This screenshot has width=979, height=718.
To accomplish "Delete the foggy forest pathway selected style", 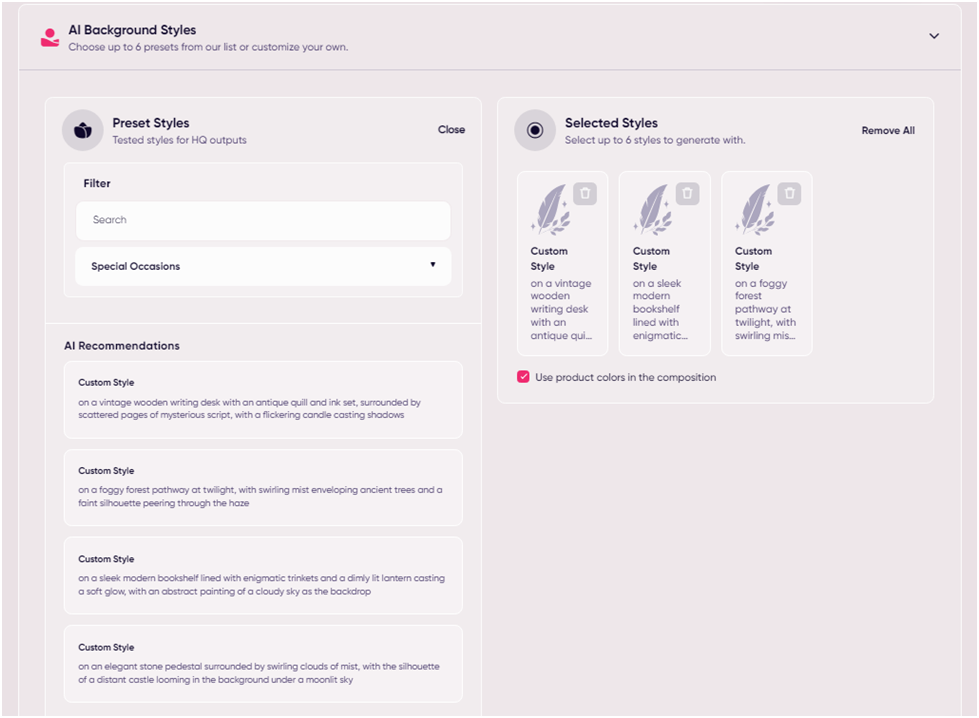I will coord(789,194).
